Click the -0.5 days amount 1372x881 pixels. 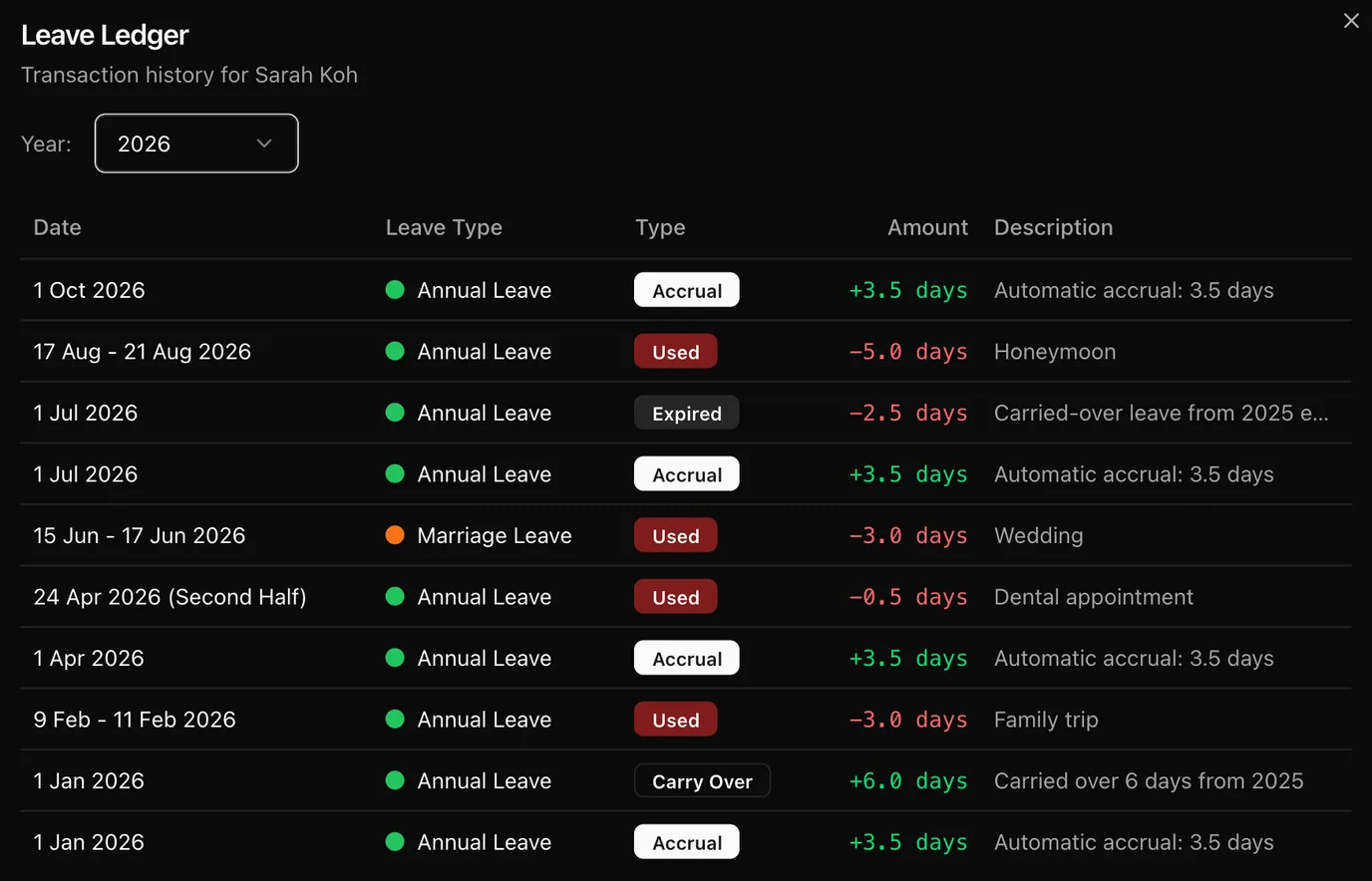coord(907,597)
